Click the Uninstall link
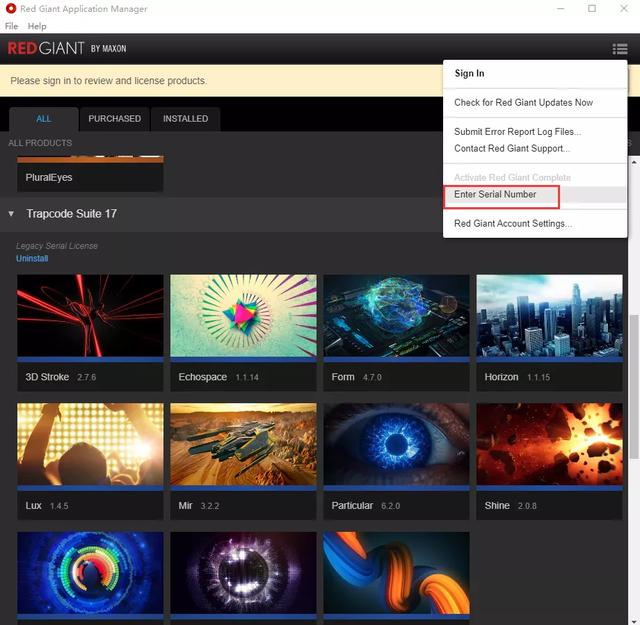Screen dimensions: 640x625 point(32,258)
